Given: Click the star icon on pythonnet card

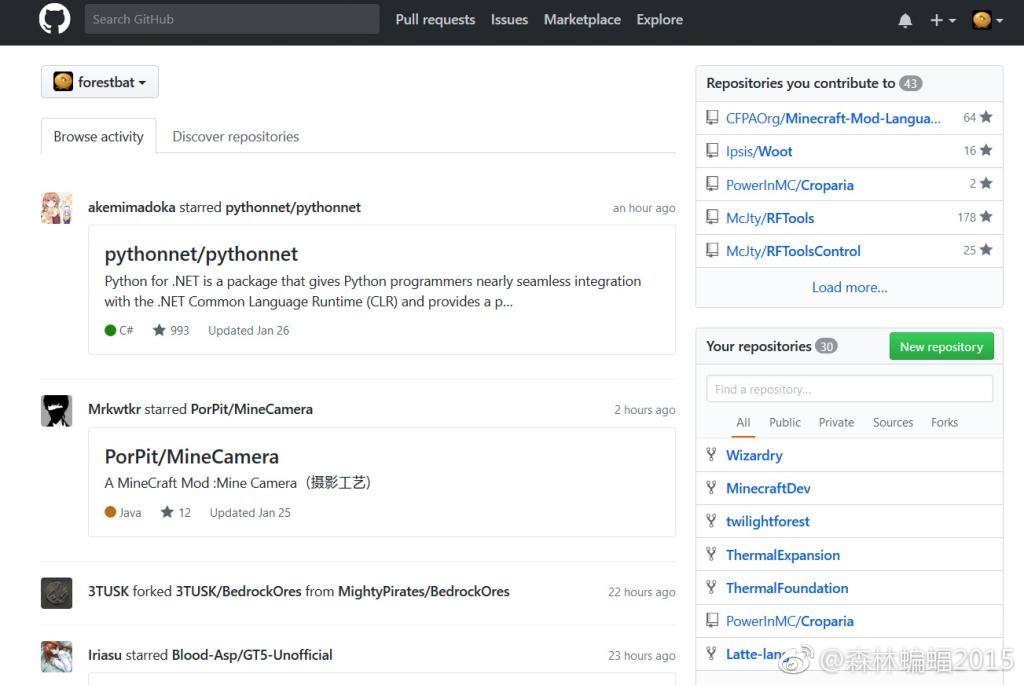Looking at the screenshot, I should point(159,330).
